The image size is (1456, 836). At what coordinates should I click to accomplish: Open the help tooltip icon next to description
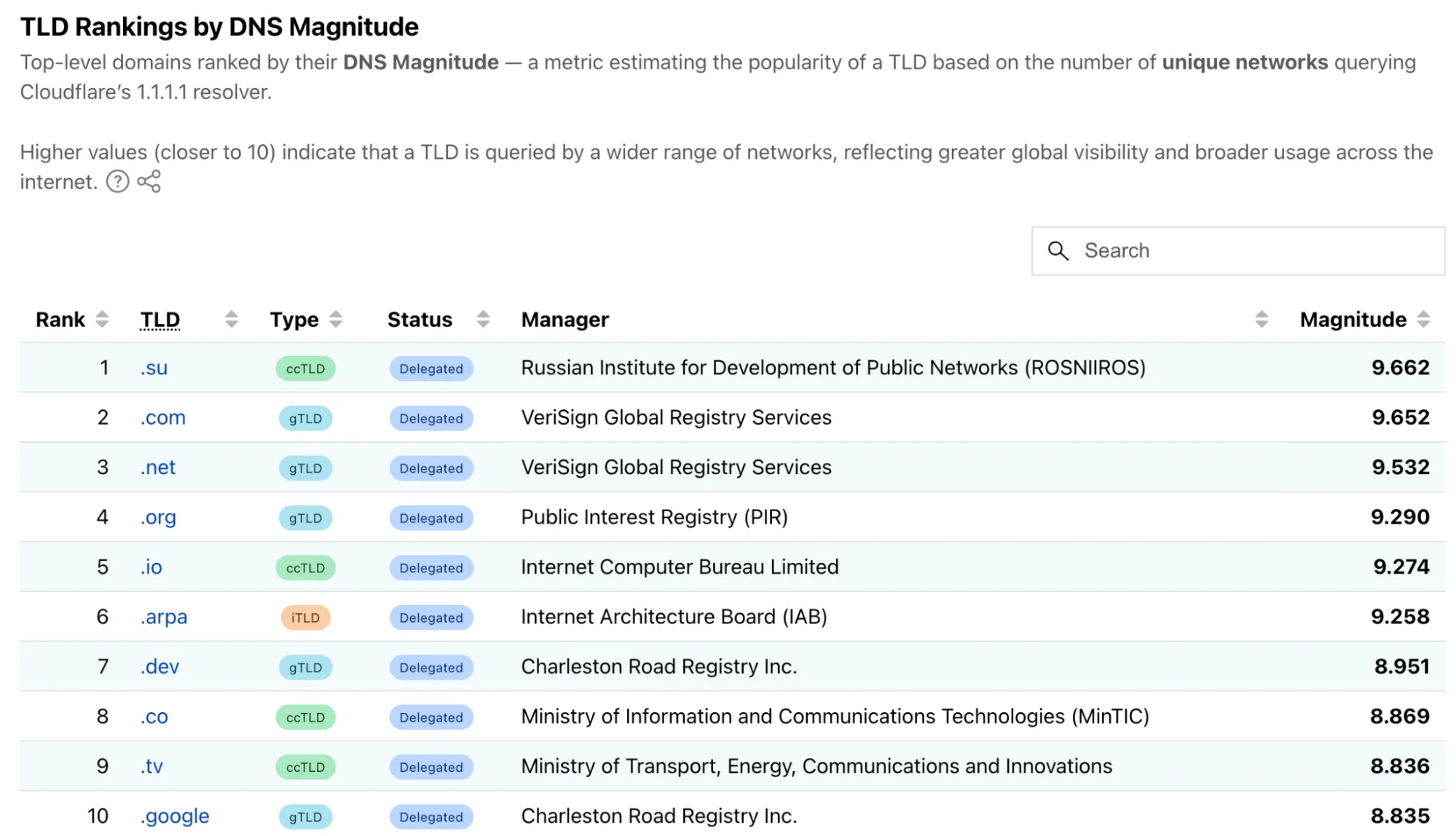pyautogui.click(x=117, y=182)
